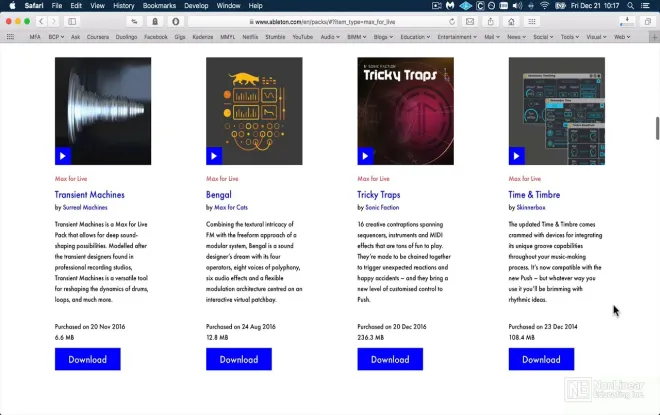
Task: Open Notification Center icon
Action: (x=645, y=5)
